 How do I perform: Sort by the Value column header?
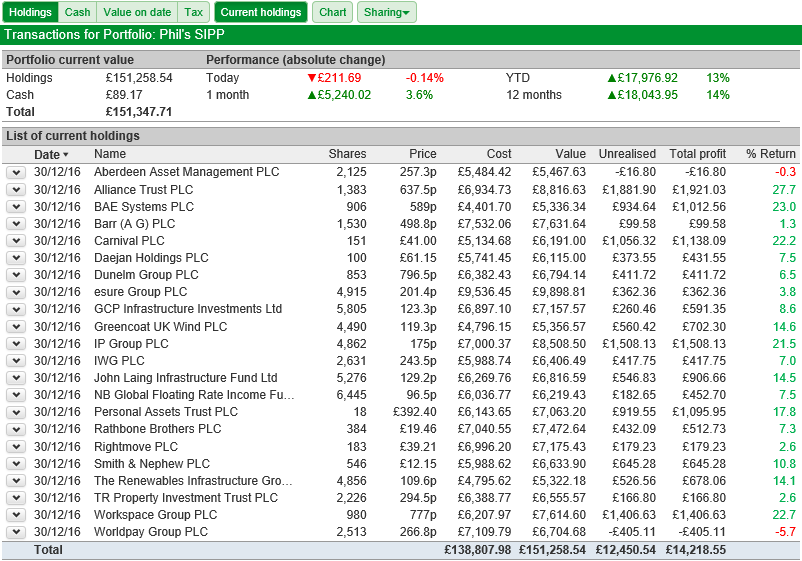570,154
